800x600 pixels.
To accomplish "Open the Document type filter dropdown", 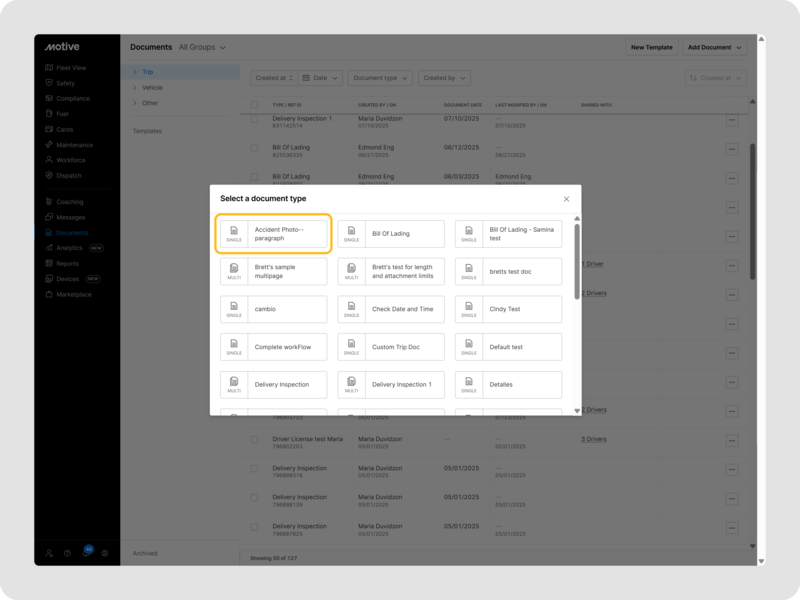I will coord(380,78).
